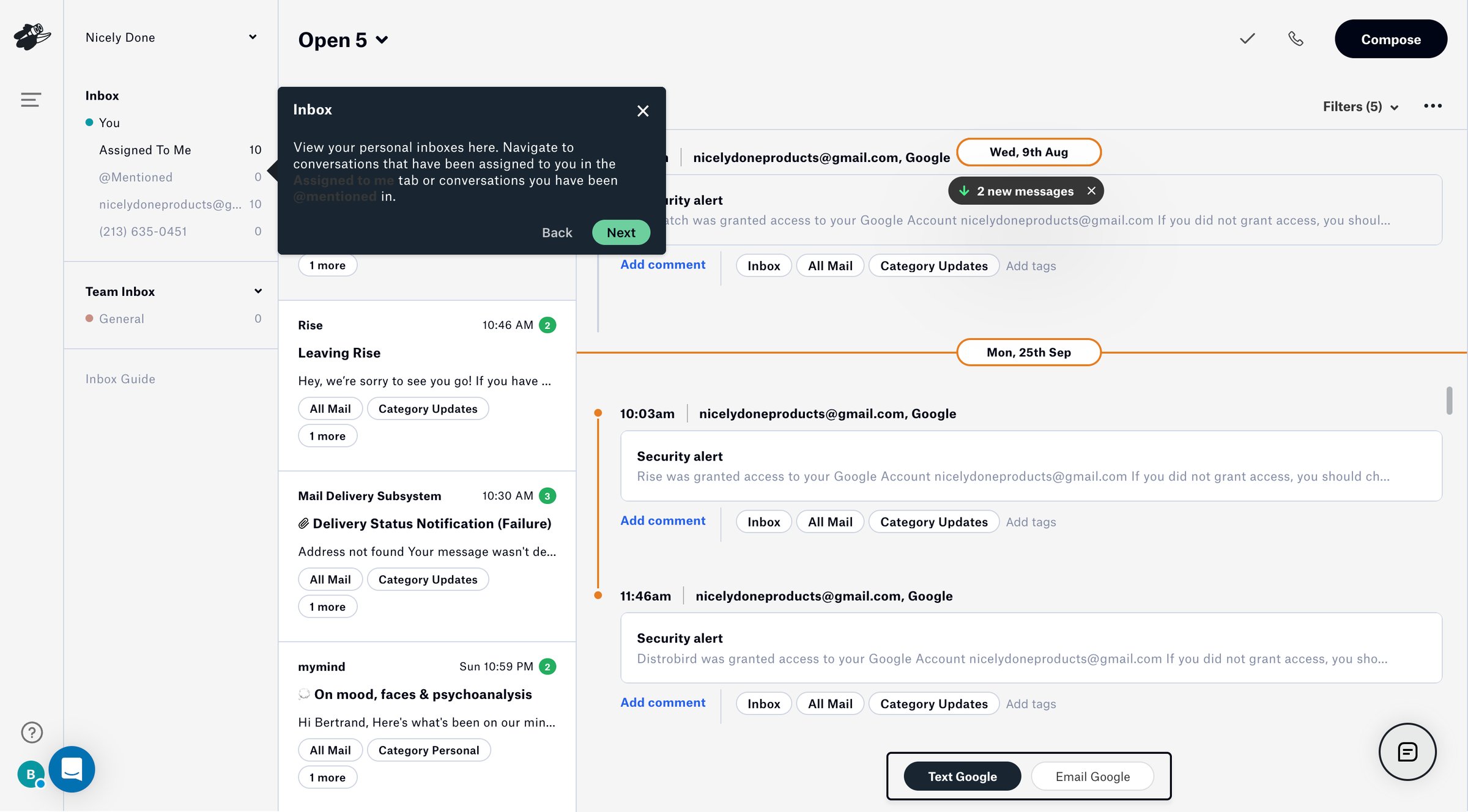Click the bird logo icon
The height and width of the screenshot is (812, 1468).
32,37
